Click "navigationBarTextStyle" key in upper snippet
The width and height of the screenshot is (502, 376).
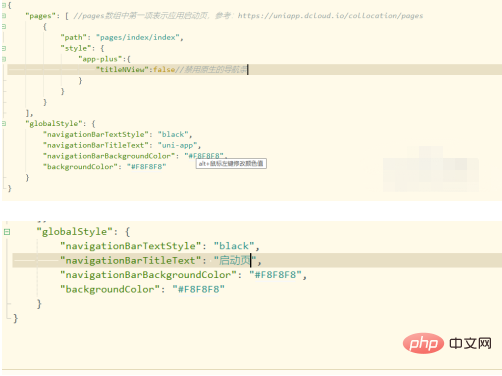click(96, 134)
